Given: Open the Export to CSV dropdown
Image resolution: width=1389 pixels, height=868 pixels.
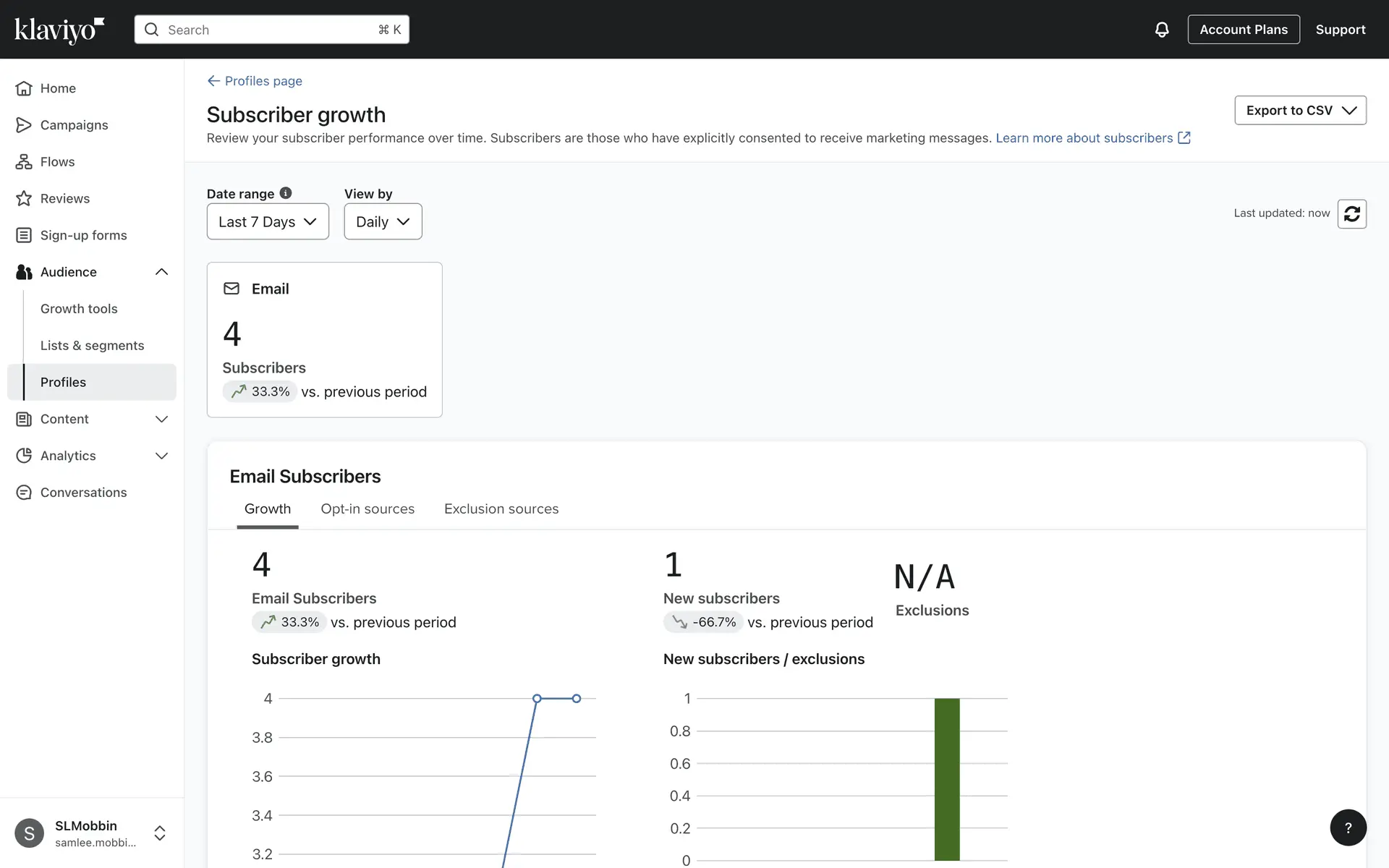Looking at the screenshot, I should pyautogui.click(x=1300, y=111).
